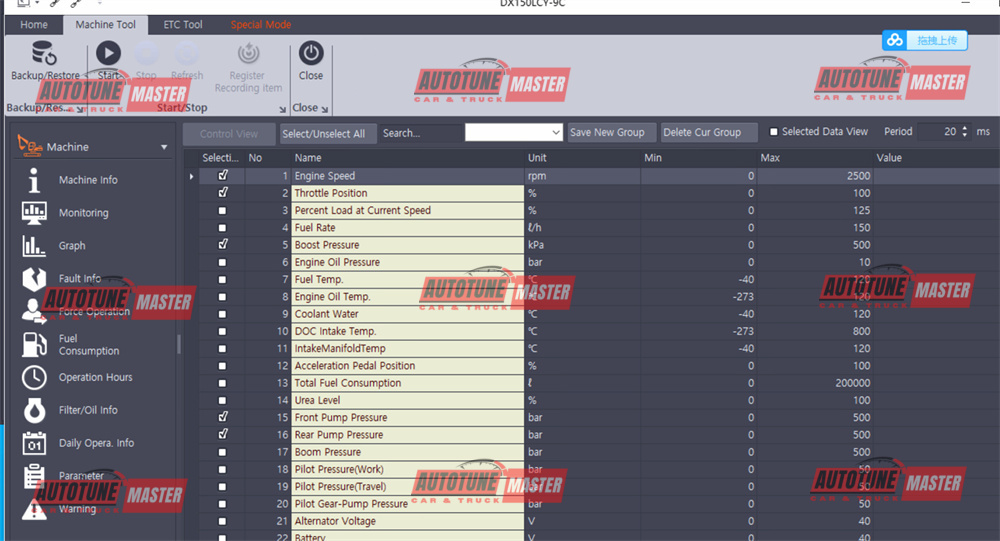Open Fuel Consumption pump icon

(x=34, y=345)
